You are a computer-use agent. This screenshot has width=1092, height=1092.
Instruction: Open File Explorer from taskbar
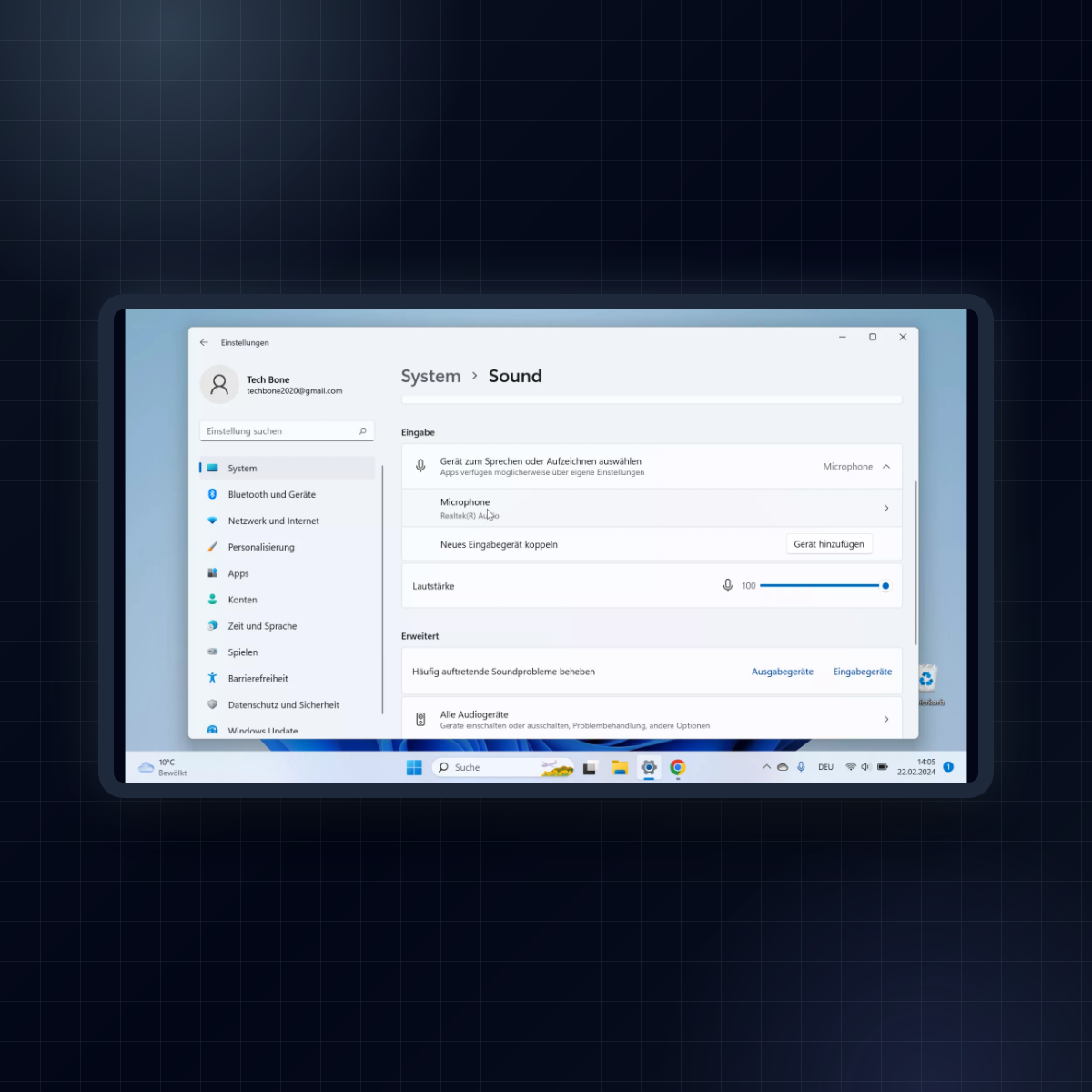620,768
